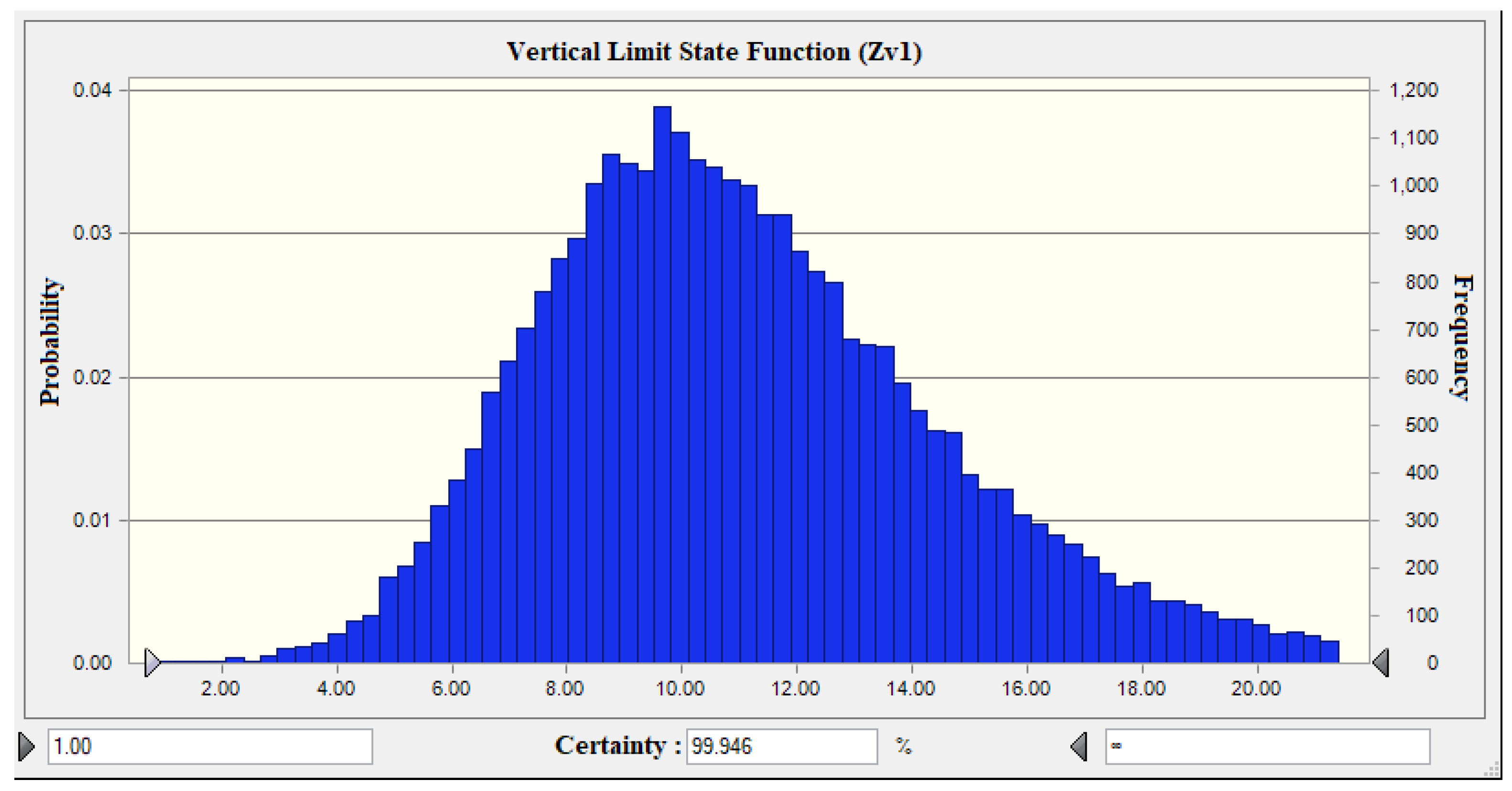Click the Certainty field showing 99.946
This screenshot has height=791, width=1512.
781,747
